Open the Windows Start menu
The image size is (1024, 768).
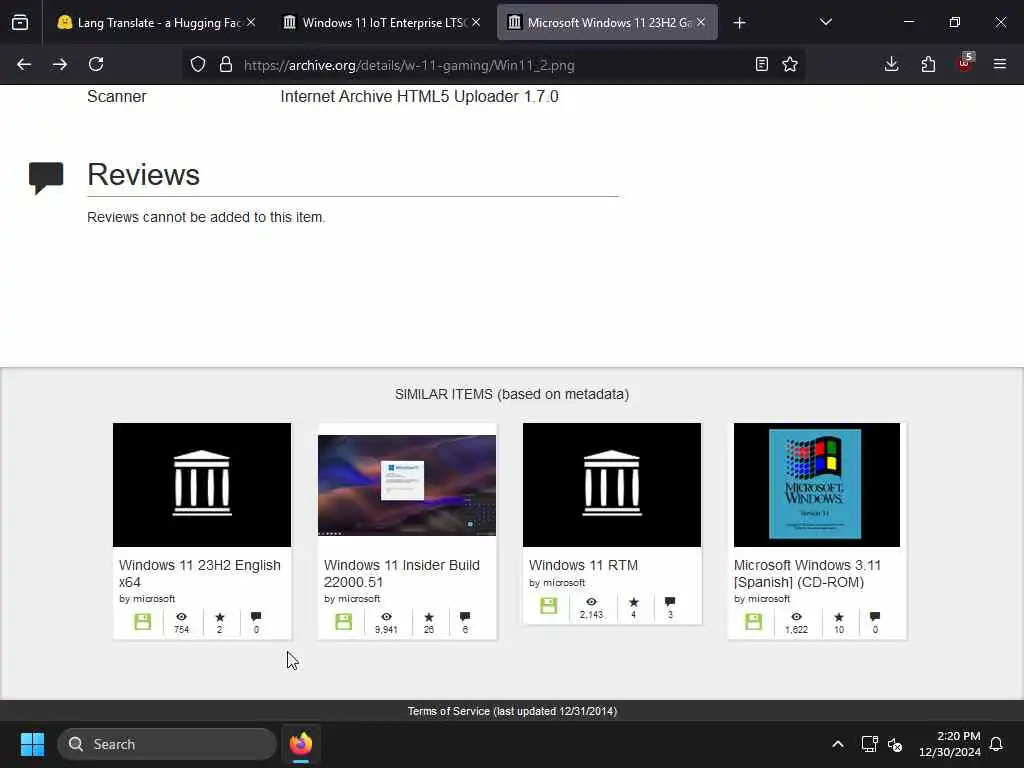(x=32, y=744)
